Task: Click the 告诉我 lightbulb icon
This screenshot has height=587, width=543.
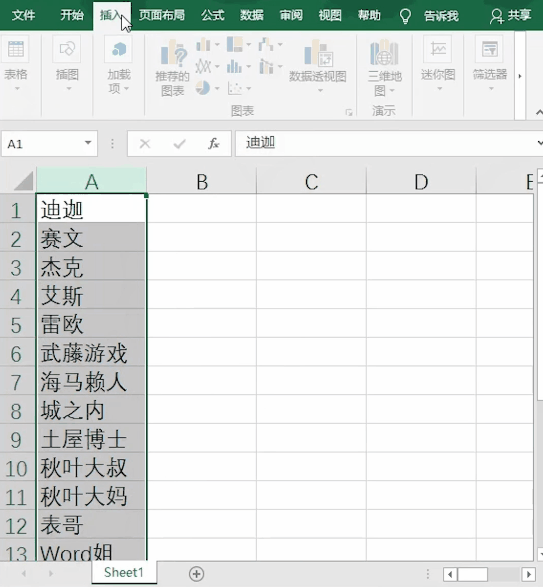Action: [x=405, y=16]
